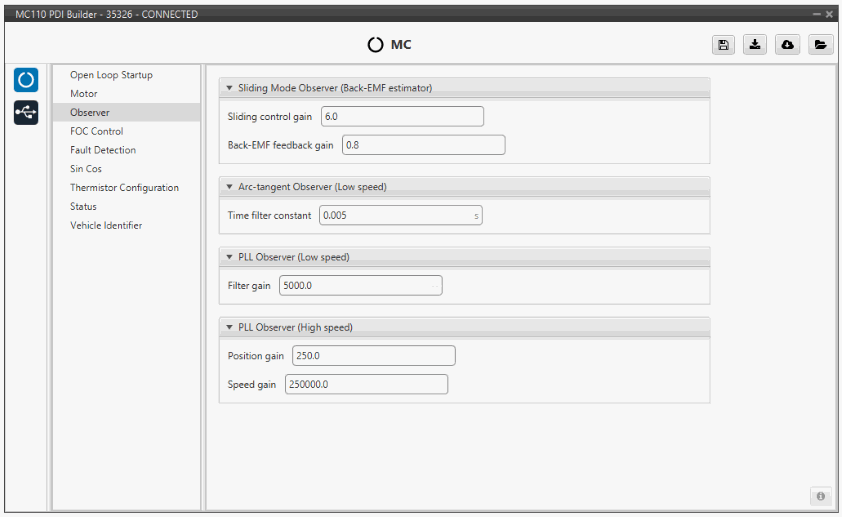Collapse the PLL Observer (High speed) section

(x=229, y=327)
